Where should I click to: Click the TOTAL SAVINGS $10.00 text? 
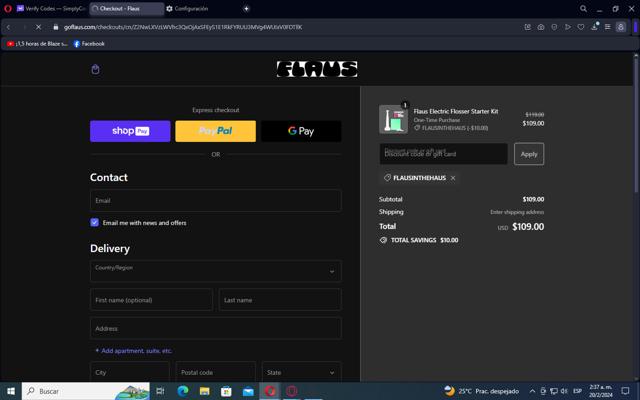pyautogui.click(x=424, y=240)
